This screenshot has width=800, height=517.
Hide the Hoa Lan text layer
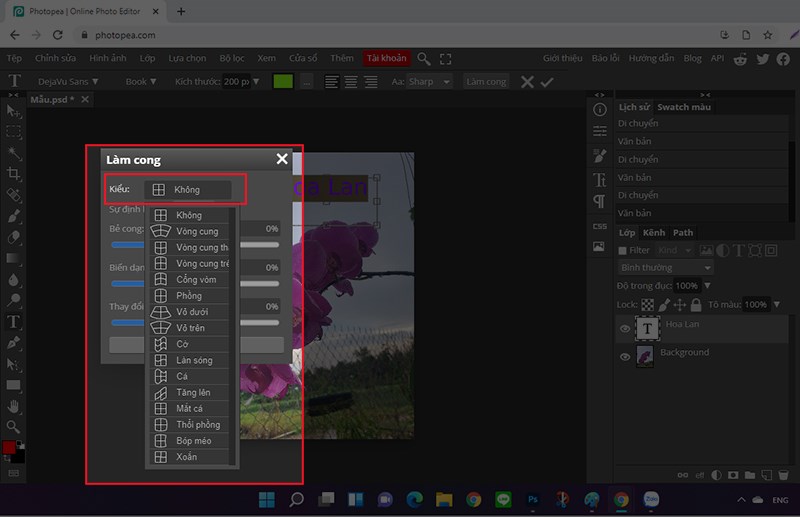(625, 328)
